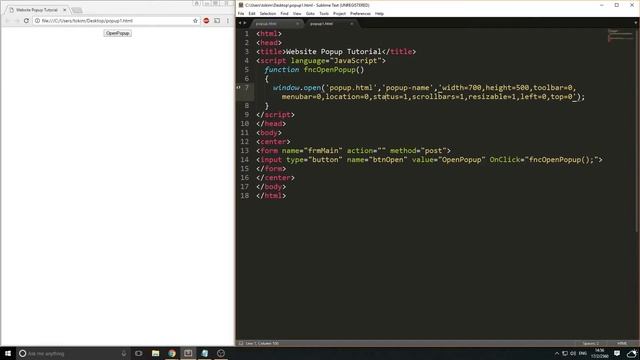Image resolution: width=640 pixels, height=360 pixels.
Task: Click 'fncOpenPopup' function name on line 5
Action: (329, 70)
